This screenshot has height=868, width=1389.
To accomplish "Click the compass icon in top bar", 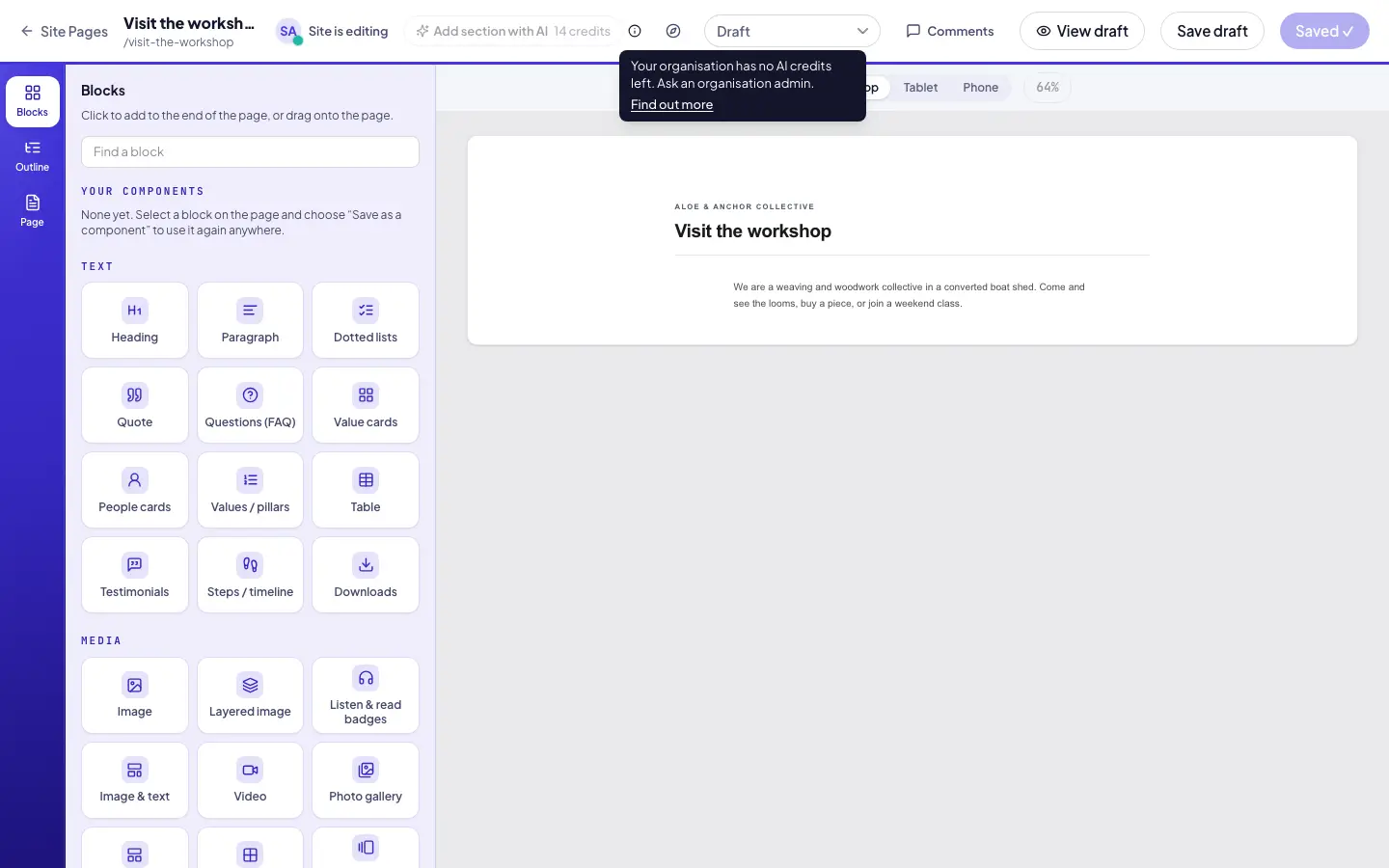I will [x=673, y=31].
